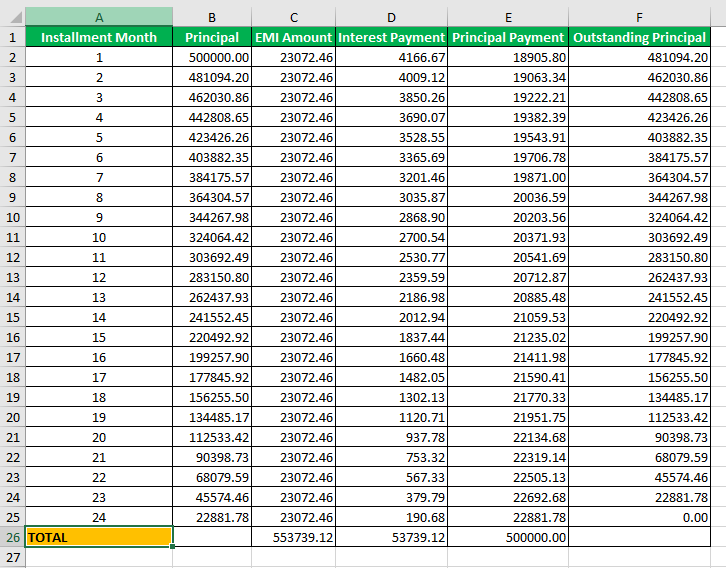Click the 'EMI Amount' header cell
This screenshot has height=568, width=726.
[x=294, y=37]
